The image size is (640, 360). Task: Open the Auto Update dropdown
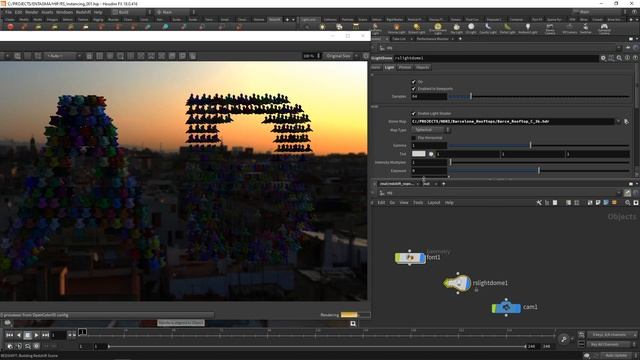click(619, 356)
